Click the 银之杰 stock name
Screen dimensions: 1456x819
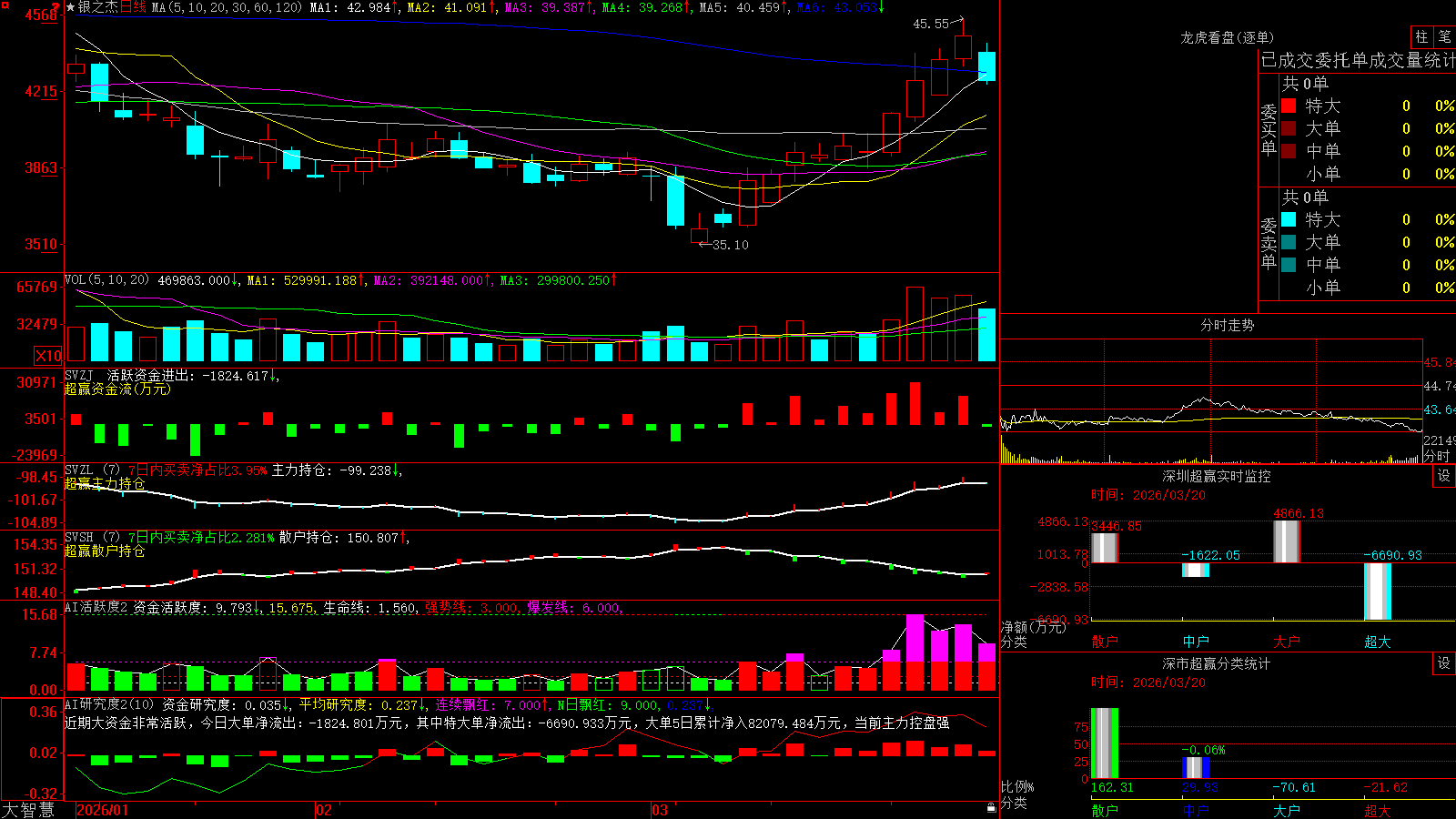(x=98, y=7)
